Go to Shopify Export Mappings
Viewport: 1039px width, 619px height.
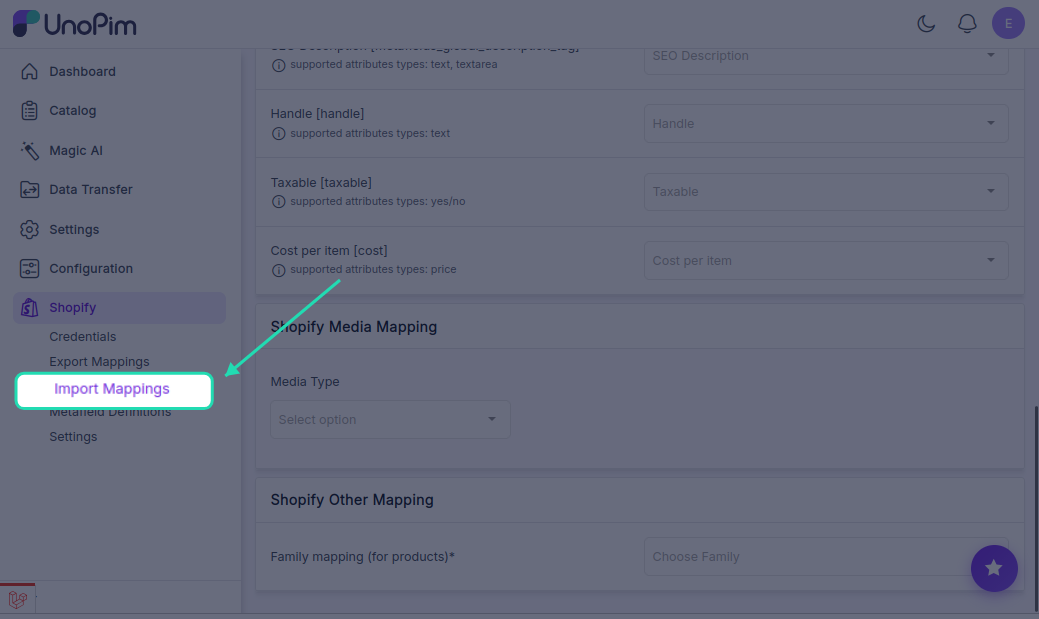click(x=99, y=362)
